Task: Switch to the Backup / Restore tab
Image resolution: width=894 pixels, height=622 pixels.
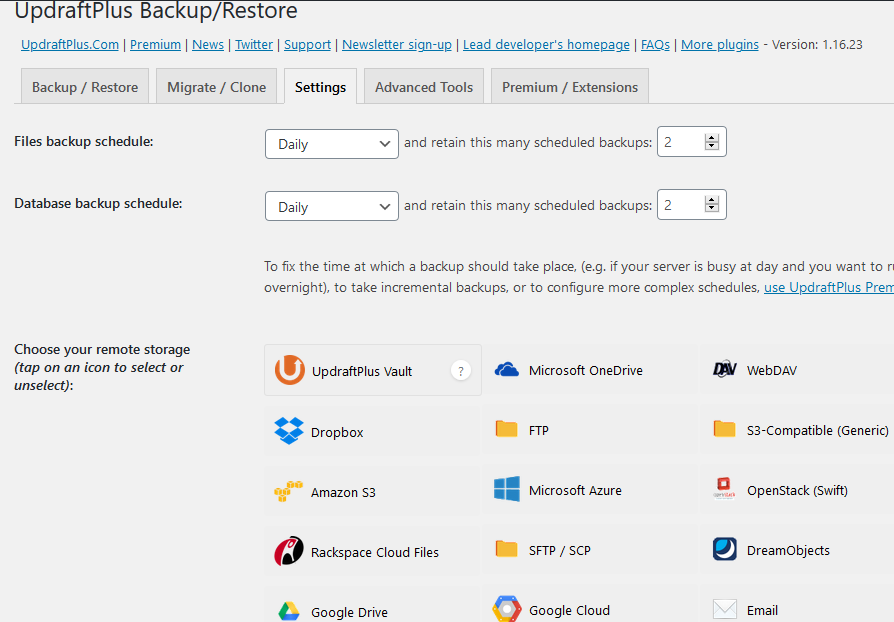Action: (x=85, y=87)
